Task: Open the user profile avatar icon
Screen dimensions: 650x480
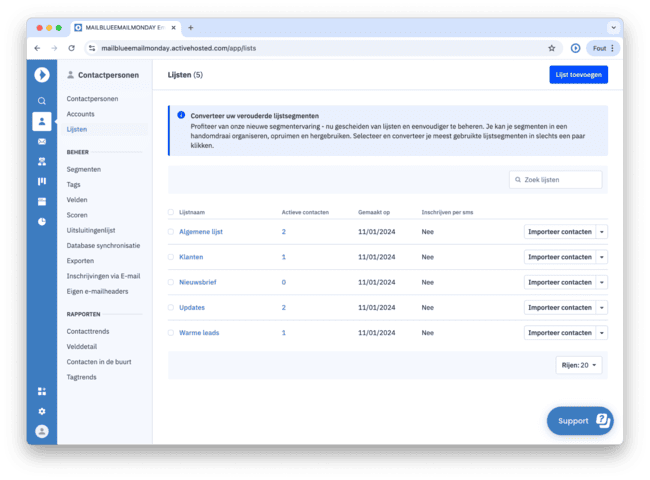Action: (x=42, y=432)
